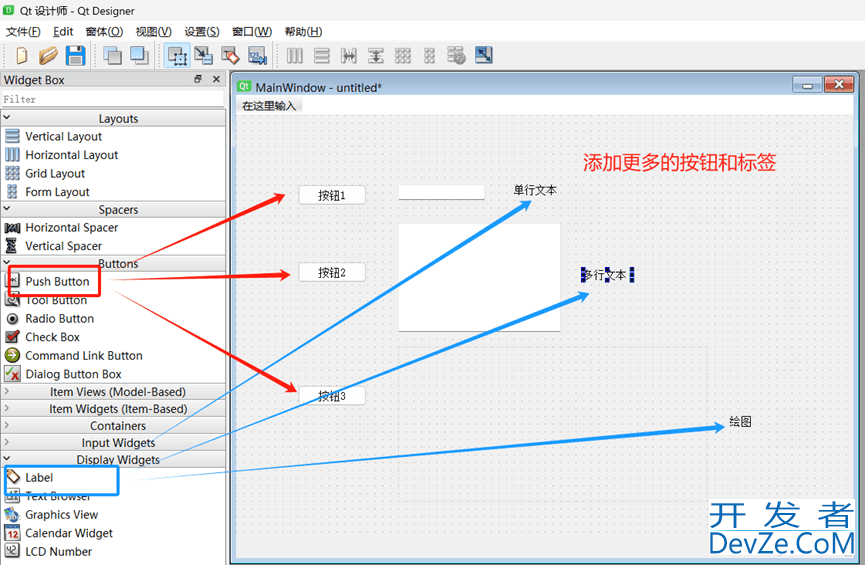Image resolution: width=865 pixels, height=565 pixels.
Task: Activate Edit Widgets mode icon
Action: point(177,56)
